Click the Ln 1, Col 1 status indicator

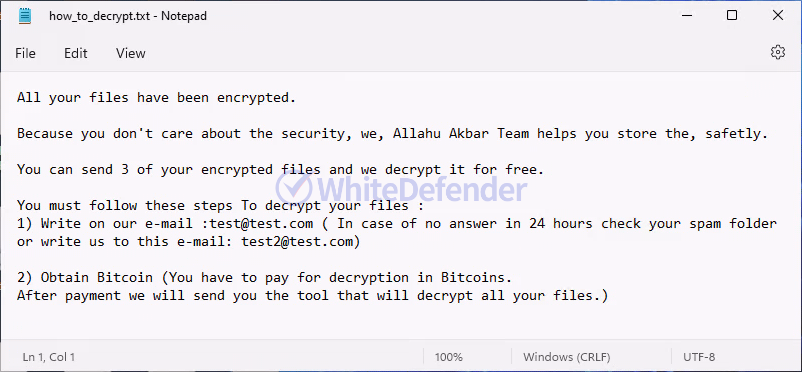point(49,357)
